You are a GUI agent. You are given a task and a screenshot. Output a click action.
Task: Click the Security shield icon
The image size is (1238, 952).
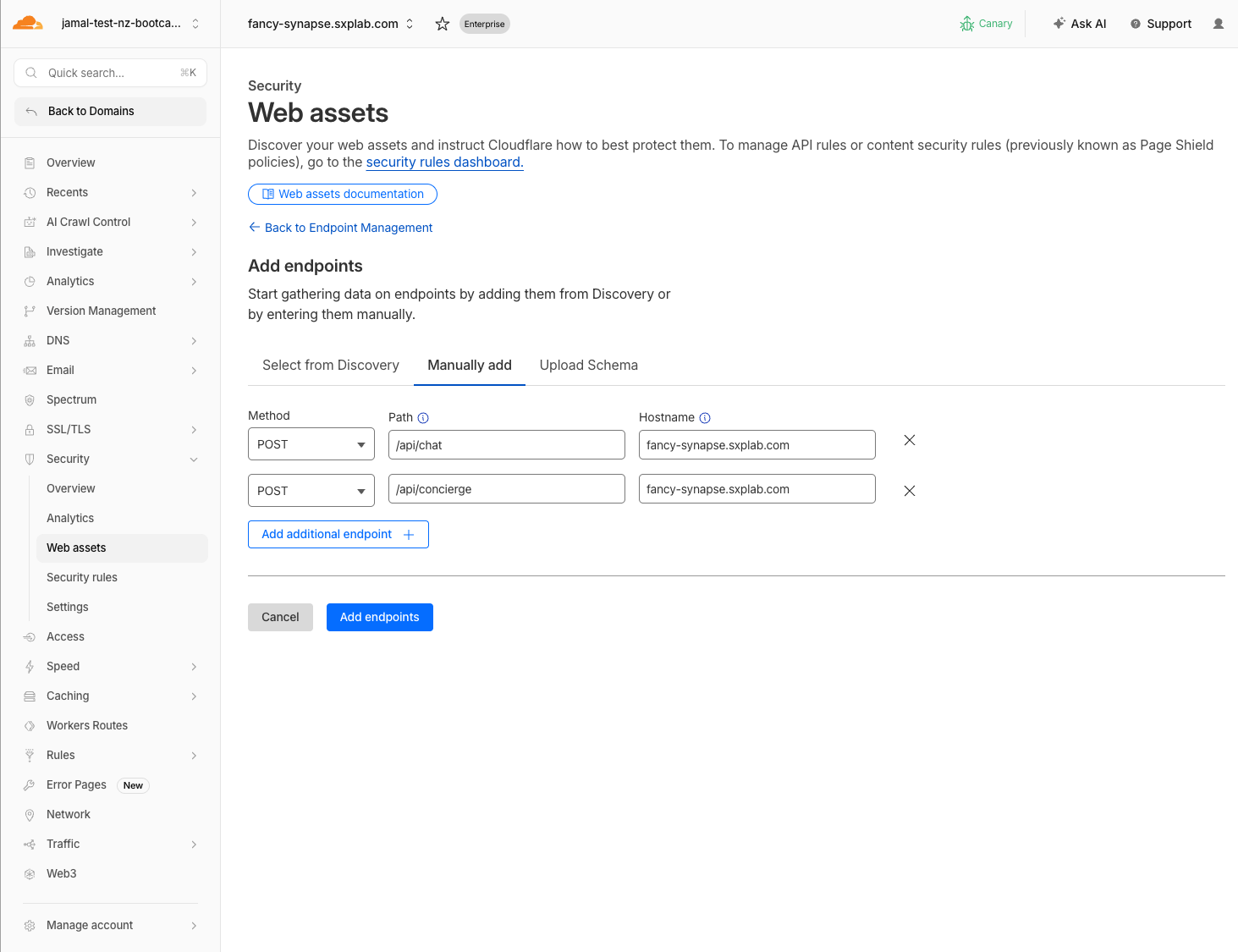(30, 459)
